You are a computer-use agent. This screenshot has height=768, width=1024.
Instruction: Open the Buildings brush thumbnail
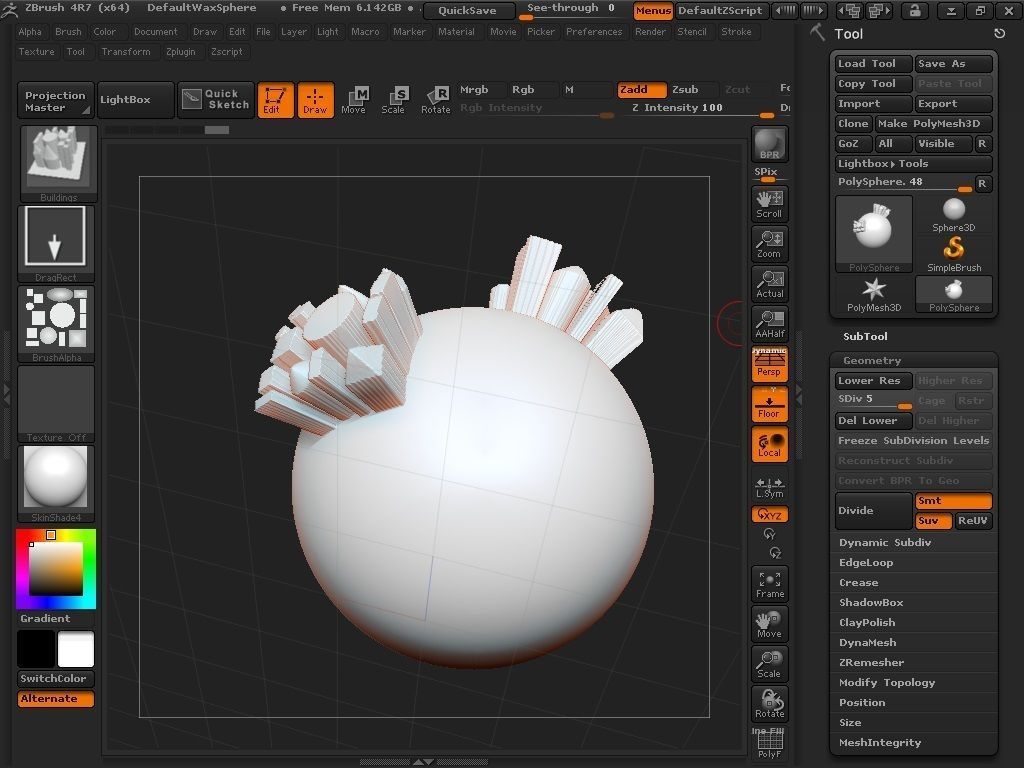[x=58, y=164]
